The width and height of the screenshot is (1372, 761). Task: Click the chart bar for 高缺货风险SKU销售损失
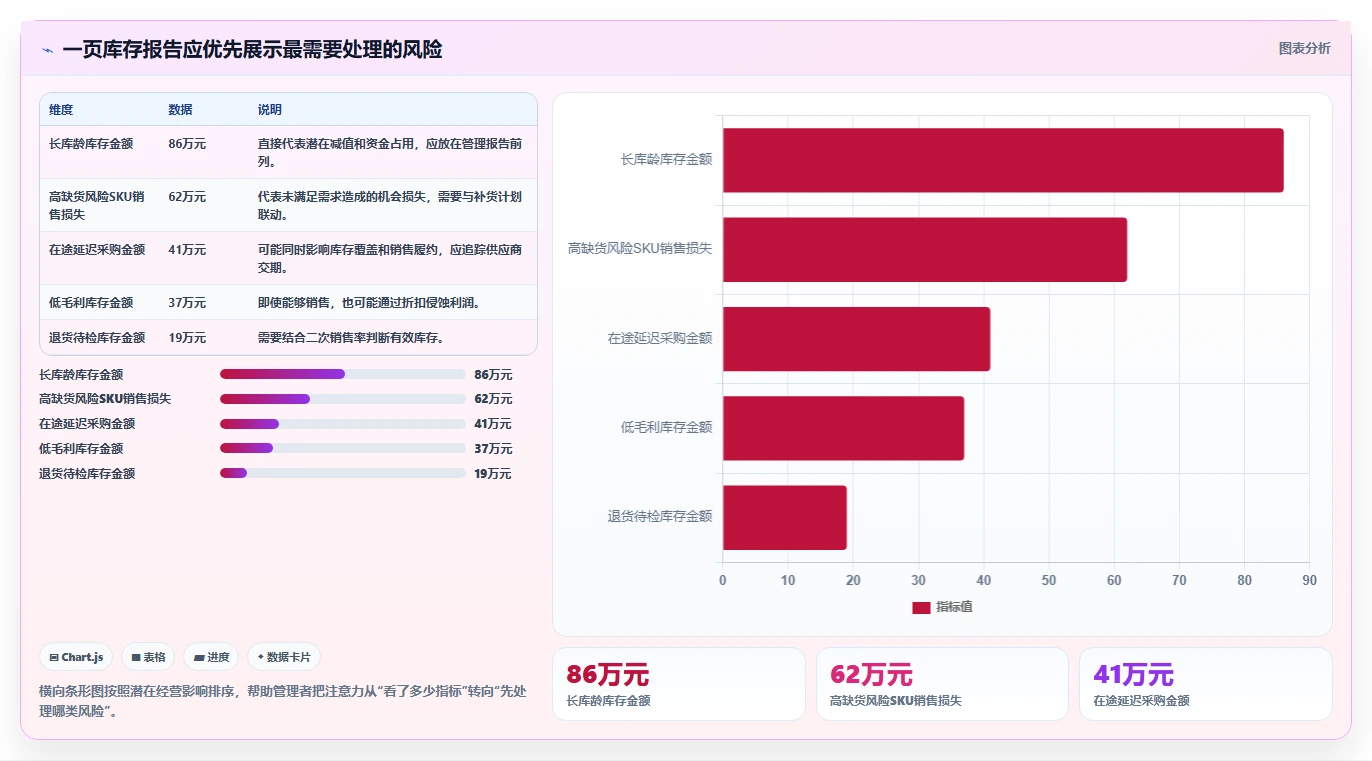(925, 249)
